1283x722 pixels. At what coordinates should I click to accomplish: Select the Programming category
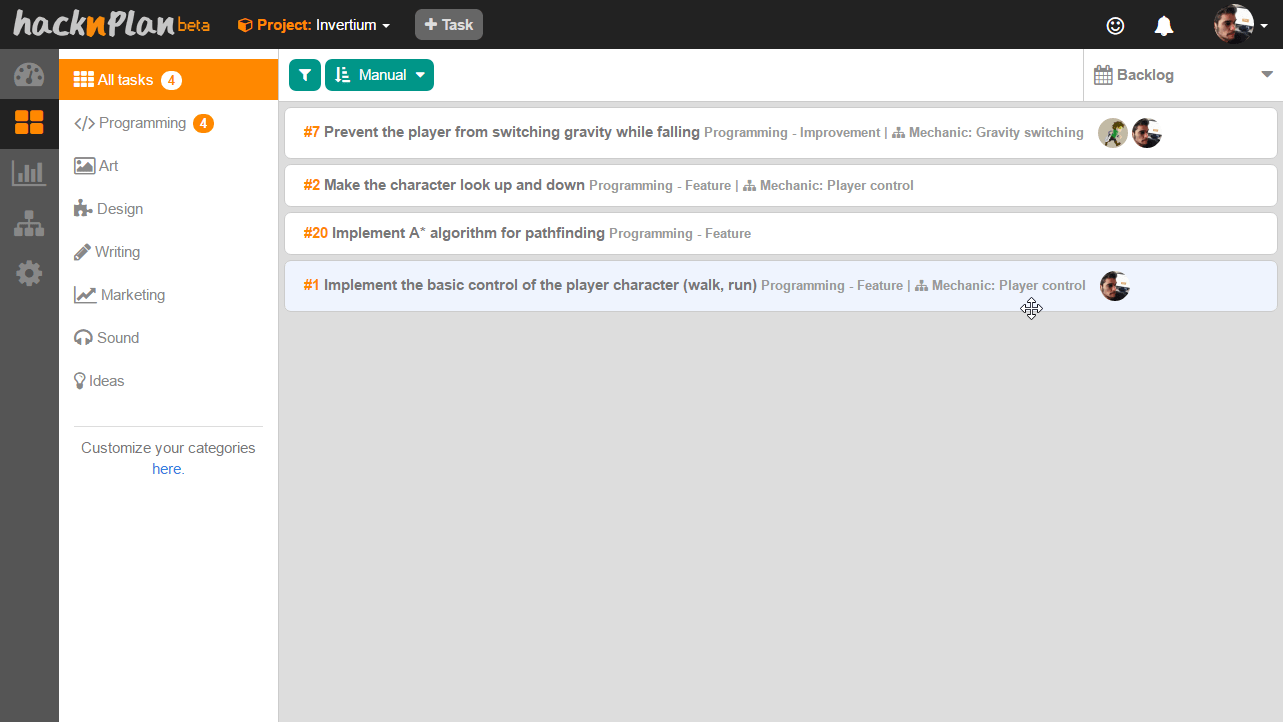142,123
